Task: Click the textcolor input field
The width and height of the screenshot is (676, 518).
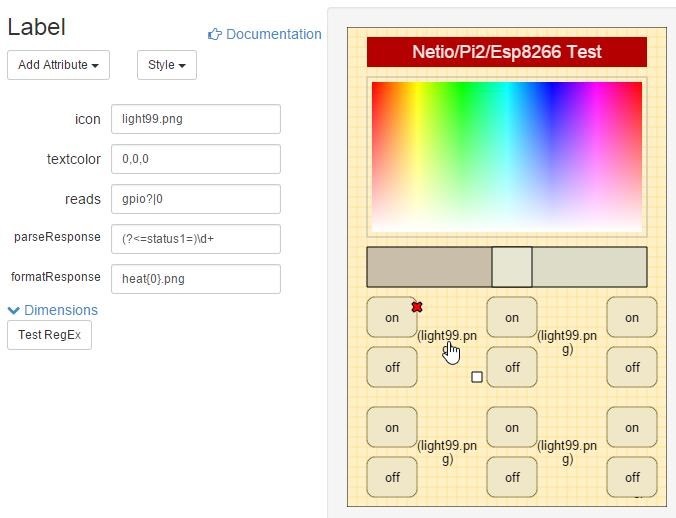Action: pyautogui.click(x=195, y=159)
